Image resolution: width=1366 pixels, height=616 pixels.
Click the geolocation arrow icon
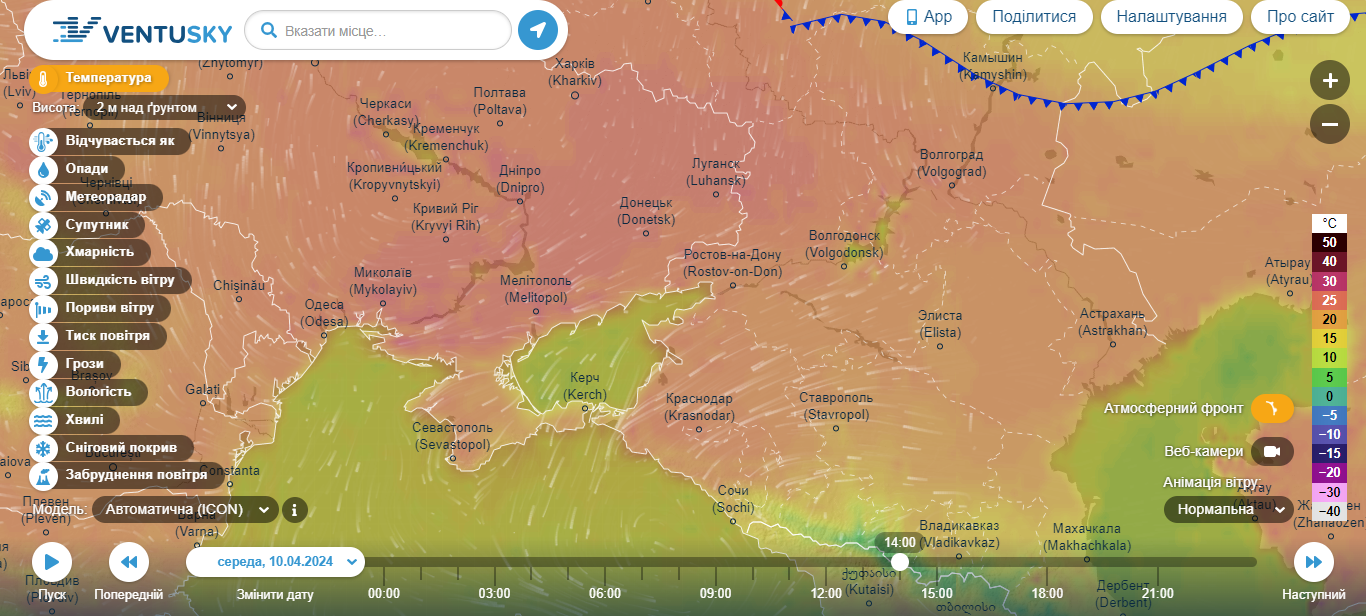[538, 31]
